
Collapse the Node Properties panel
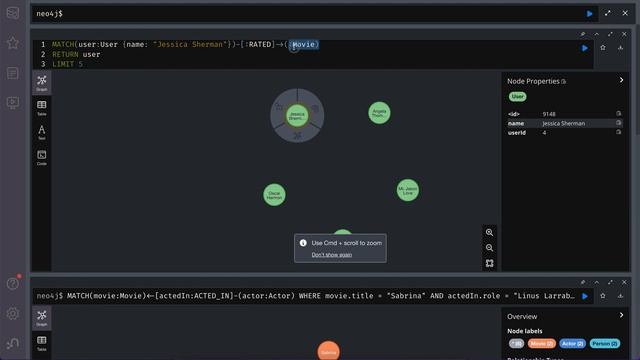tap(621, 80)
